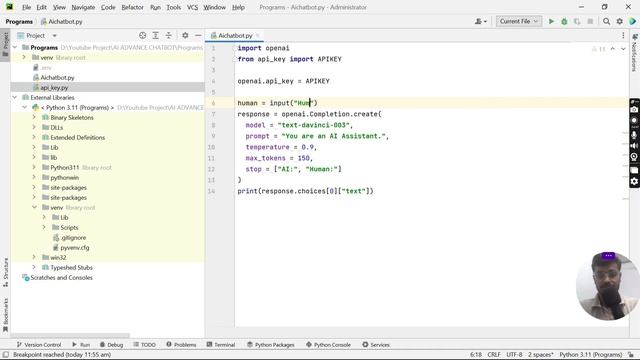640x360 pixels.
Task: Click the recorder camera screenshot icon
Action: 634,109
